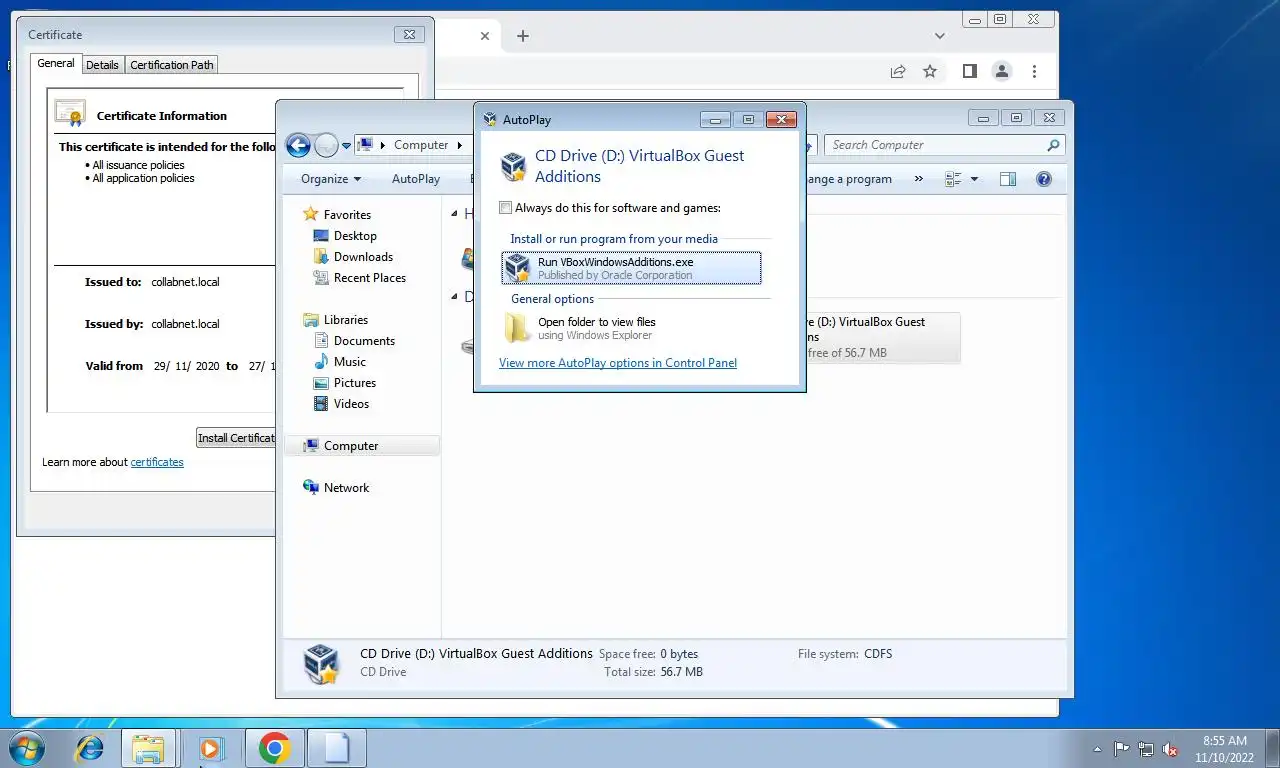Image resolution: width=1280 pixels, height=768 pixels.
Task: Click the certificate icon in Certificate Information
Action: [x=70, y=114]
